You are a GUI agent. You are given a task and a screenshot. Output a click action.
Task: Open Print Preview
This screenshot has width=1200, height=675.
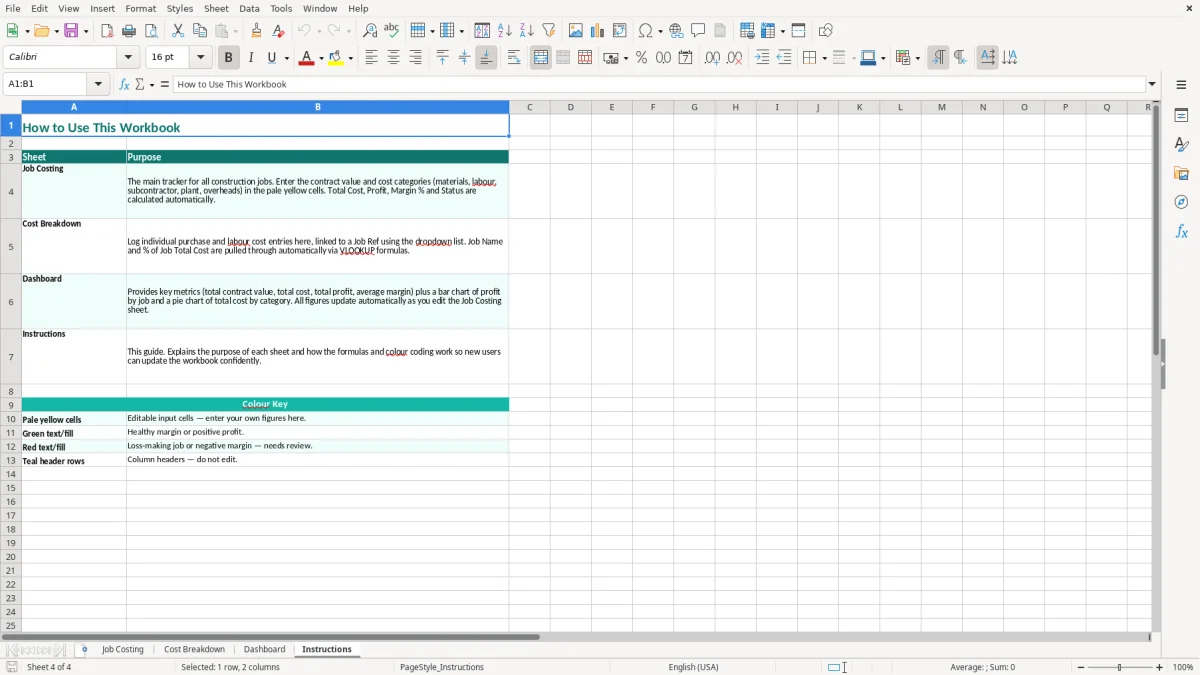pos(151,31)
